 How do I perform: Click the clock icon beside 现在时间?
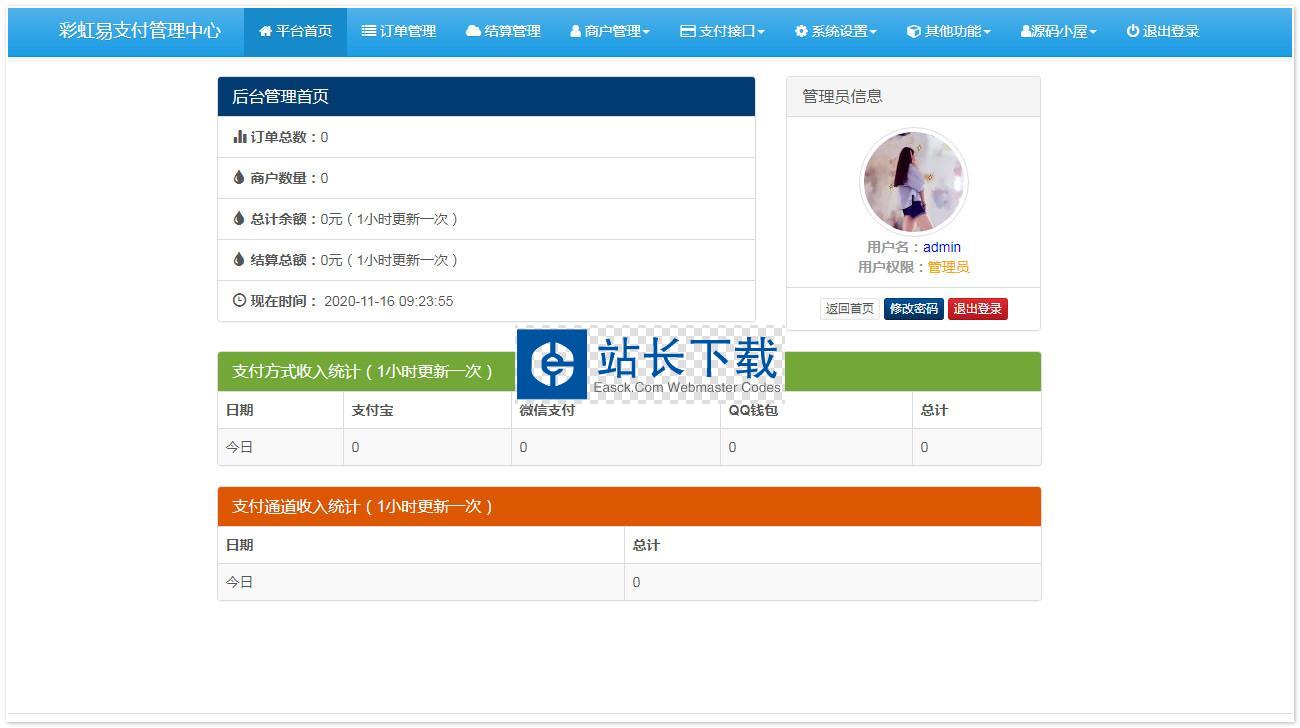[239, 300]
